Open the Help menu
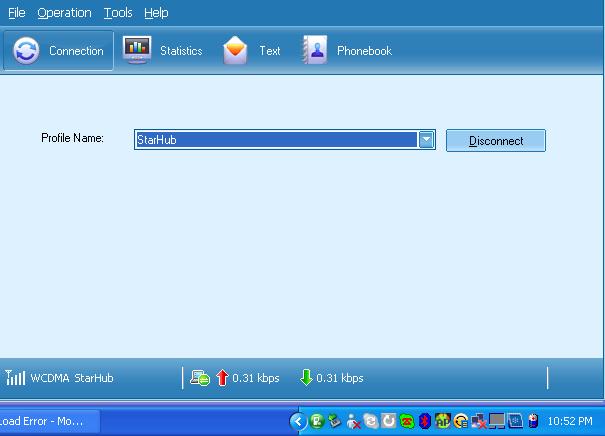Viewport: 605px width, 436px height. point(156,13)
